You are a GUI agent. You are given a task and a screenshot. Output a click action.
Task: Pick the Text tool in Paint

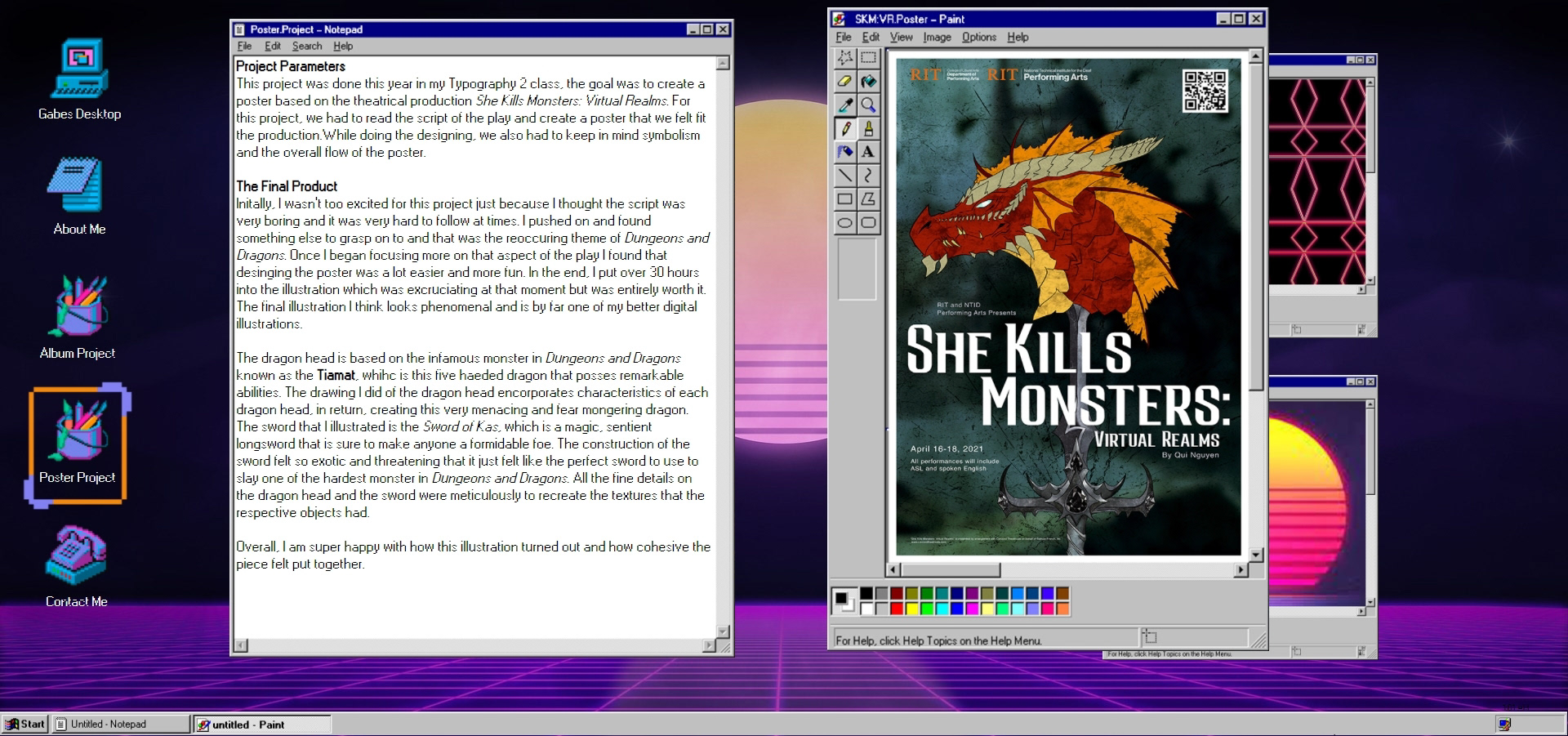click(x=868, y=152)
